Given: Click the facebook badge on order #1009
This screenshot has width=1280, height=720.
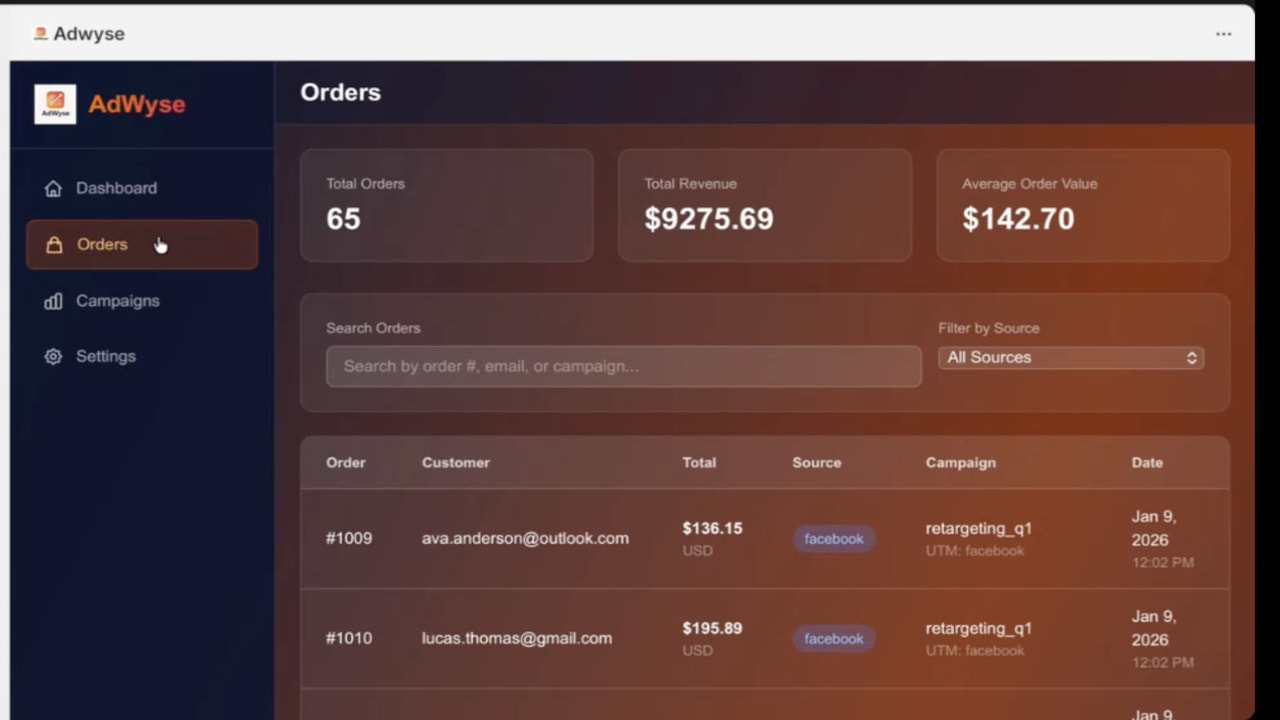Looking at the screenshot, I should click(834, 539).
